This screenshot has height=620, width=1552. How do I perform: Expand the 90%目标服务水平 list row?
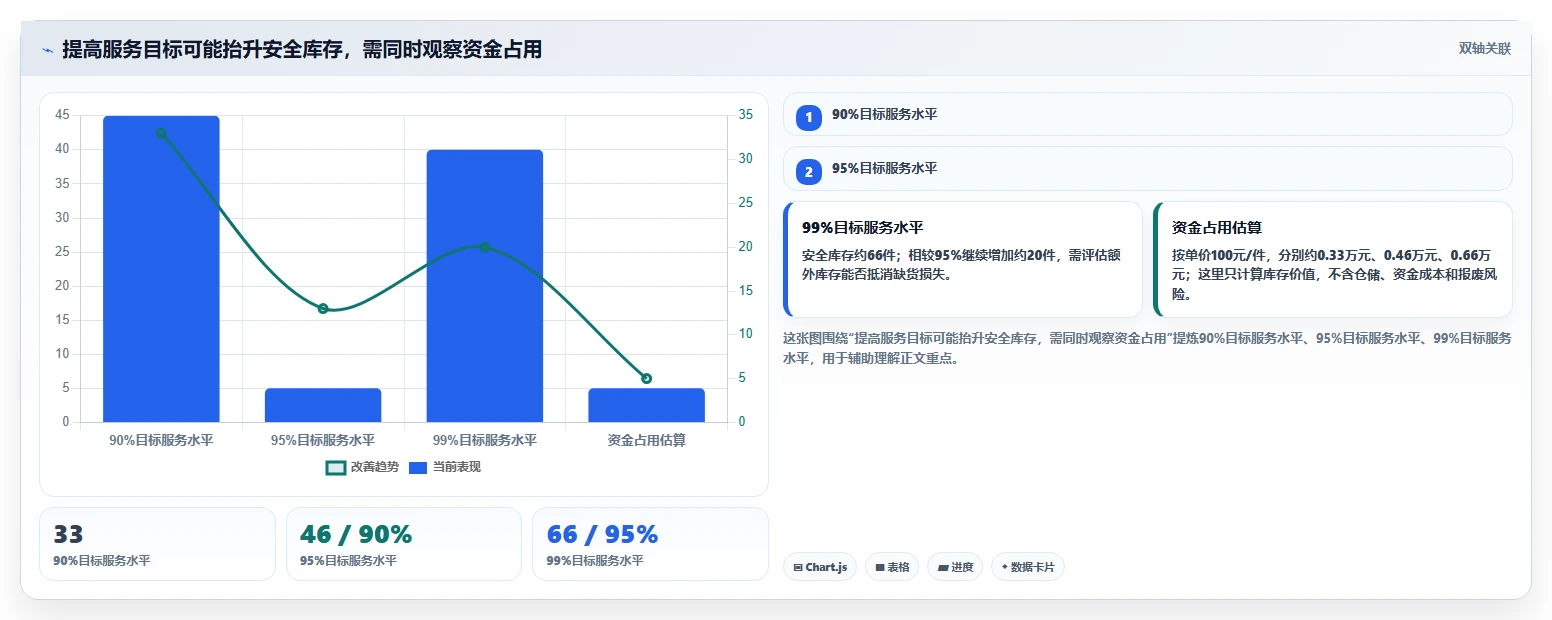[x=1147, y=114]
